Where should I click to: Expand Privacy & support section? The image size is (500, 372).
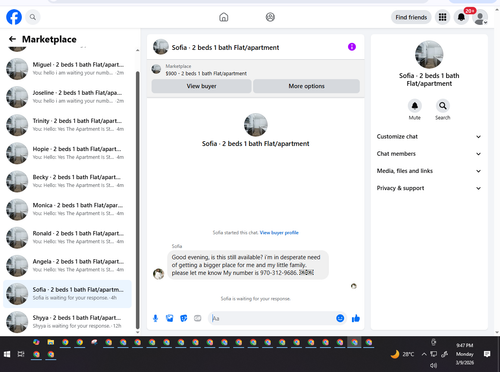(x=429, y=188)
